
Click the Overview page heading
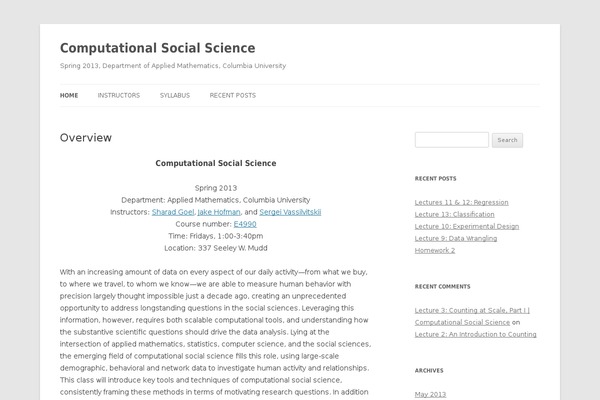tap(86, 138)
